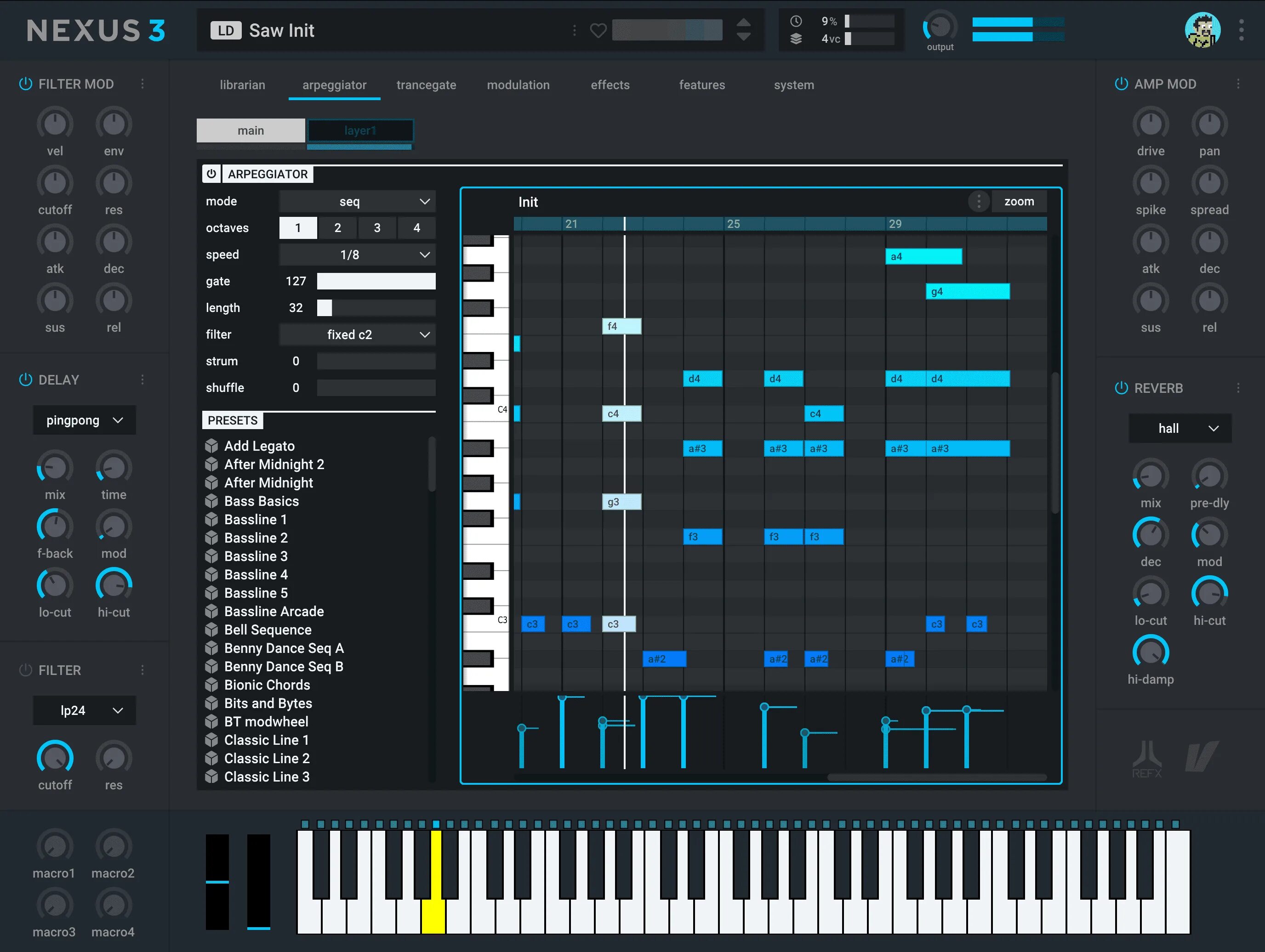The height and width of the screenshot is (952, 1265).
Task: Adjust the shuffle slider
Action: pos(376,388)
